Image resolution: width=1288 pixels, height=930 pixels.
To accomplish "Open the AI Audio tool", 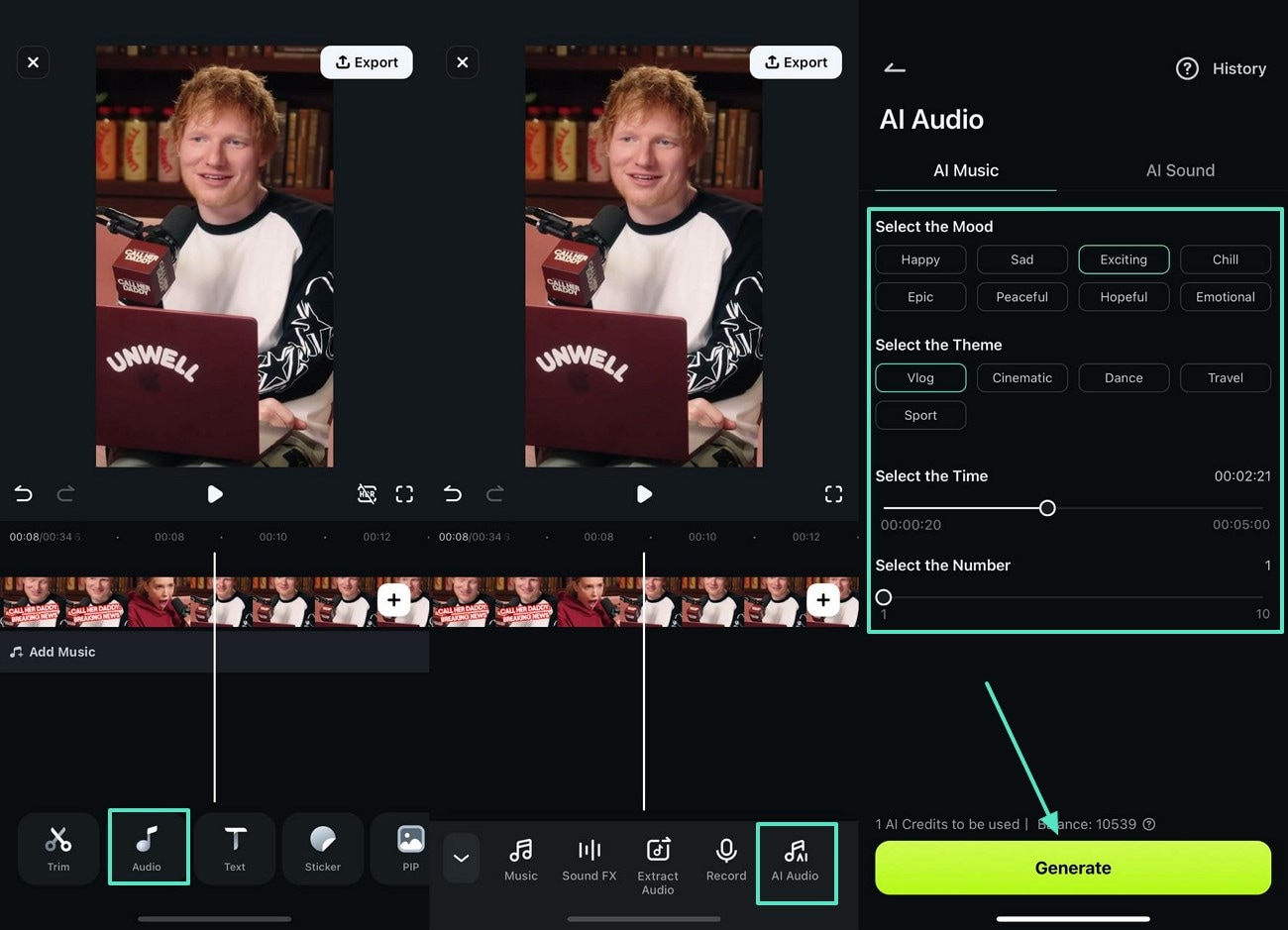I will tap(796, 863).
